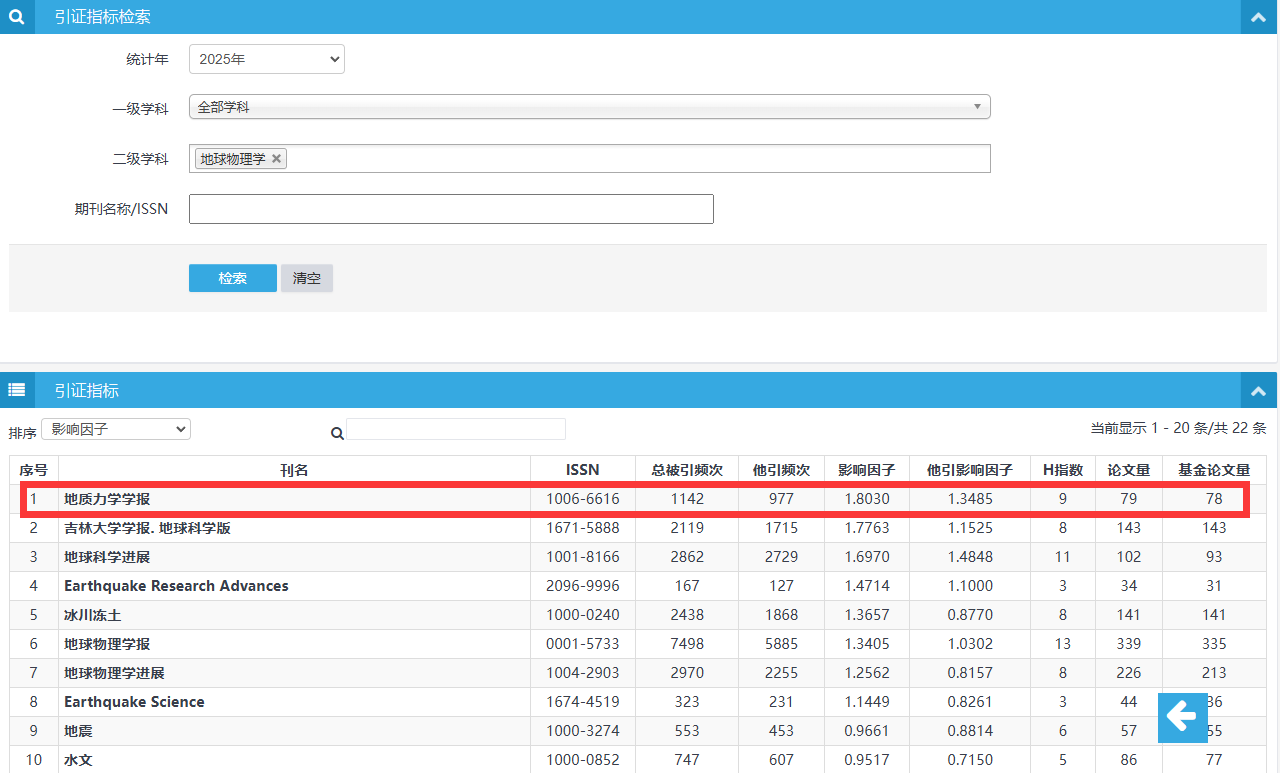Click the search magnifier beside table filter box
This screenshot has height=773, width=1280.
337,433
